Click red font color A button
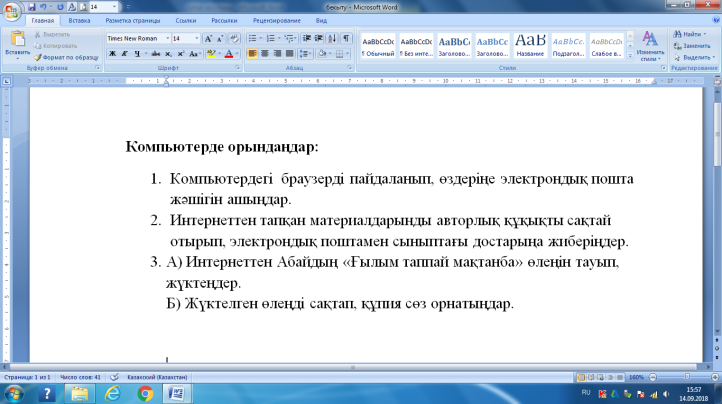 pyautogui.click(x=229, y=54)
